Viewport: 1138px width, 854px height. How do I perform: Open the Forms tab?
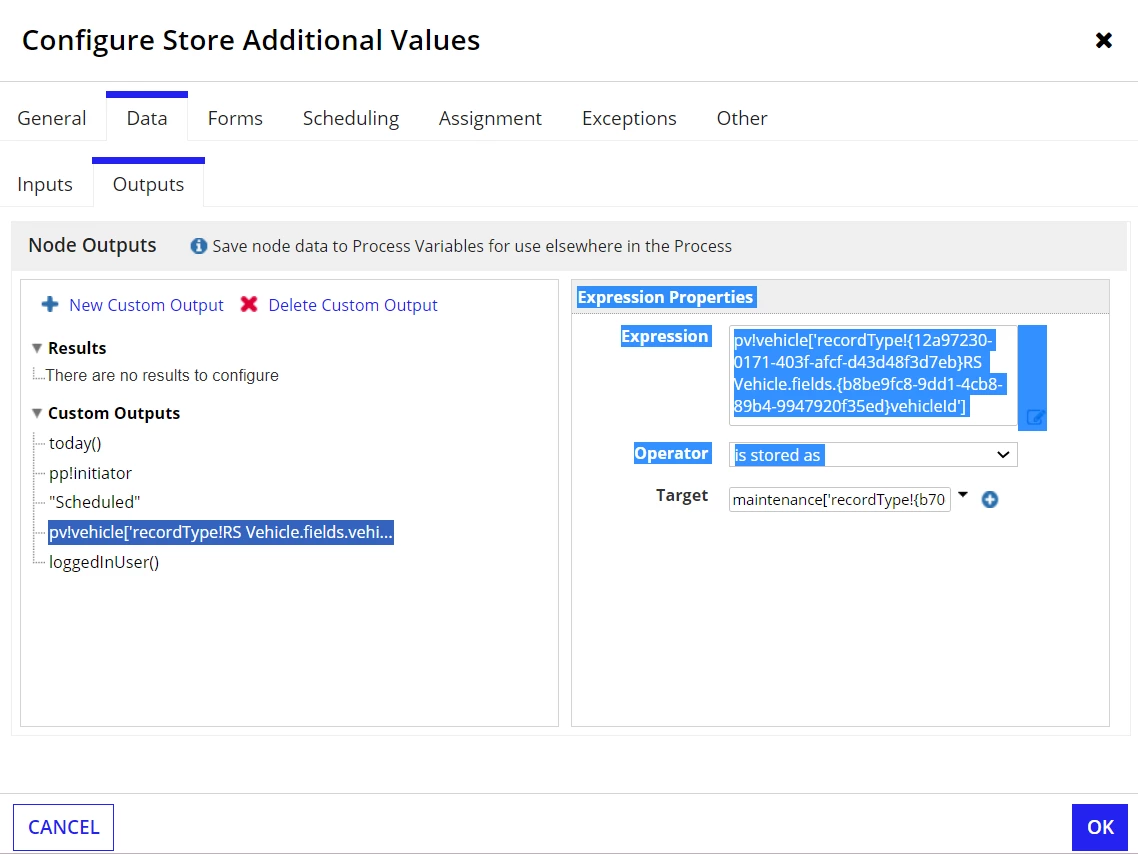coord(235,118)
